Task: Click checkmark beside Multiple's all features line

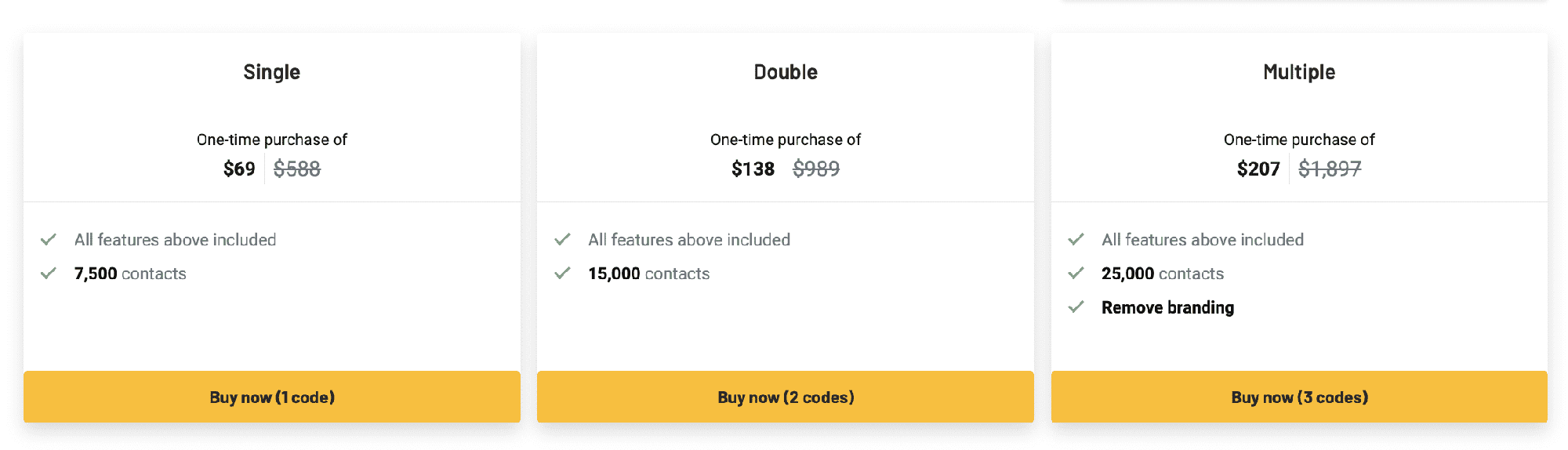Action: 1076,240
